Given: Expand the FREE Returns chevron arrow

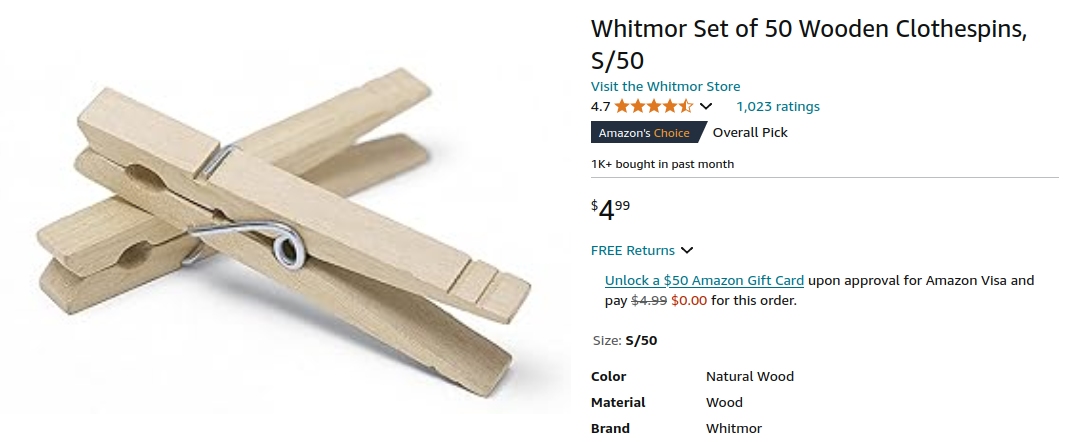Looking at the screenshot, I should [x=687, y=250].
